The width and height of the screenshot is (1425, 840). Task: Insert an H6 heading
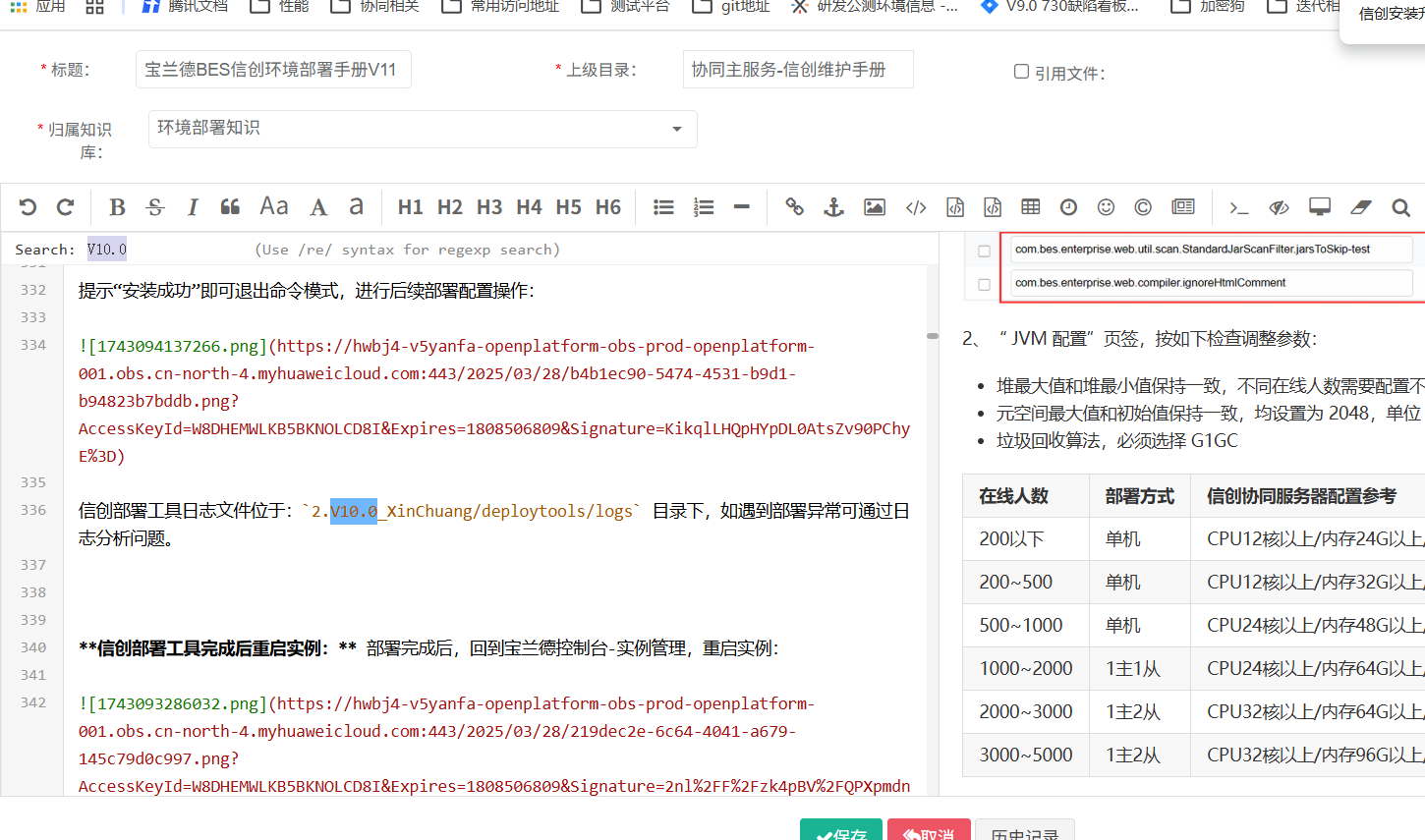tap(608, 207)
